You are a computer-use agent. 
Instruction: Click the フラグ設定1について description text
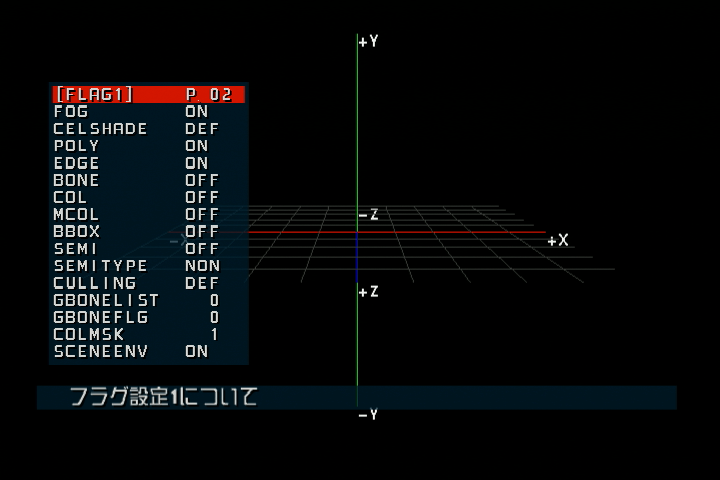point(163,397)
